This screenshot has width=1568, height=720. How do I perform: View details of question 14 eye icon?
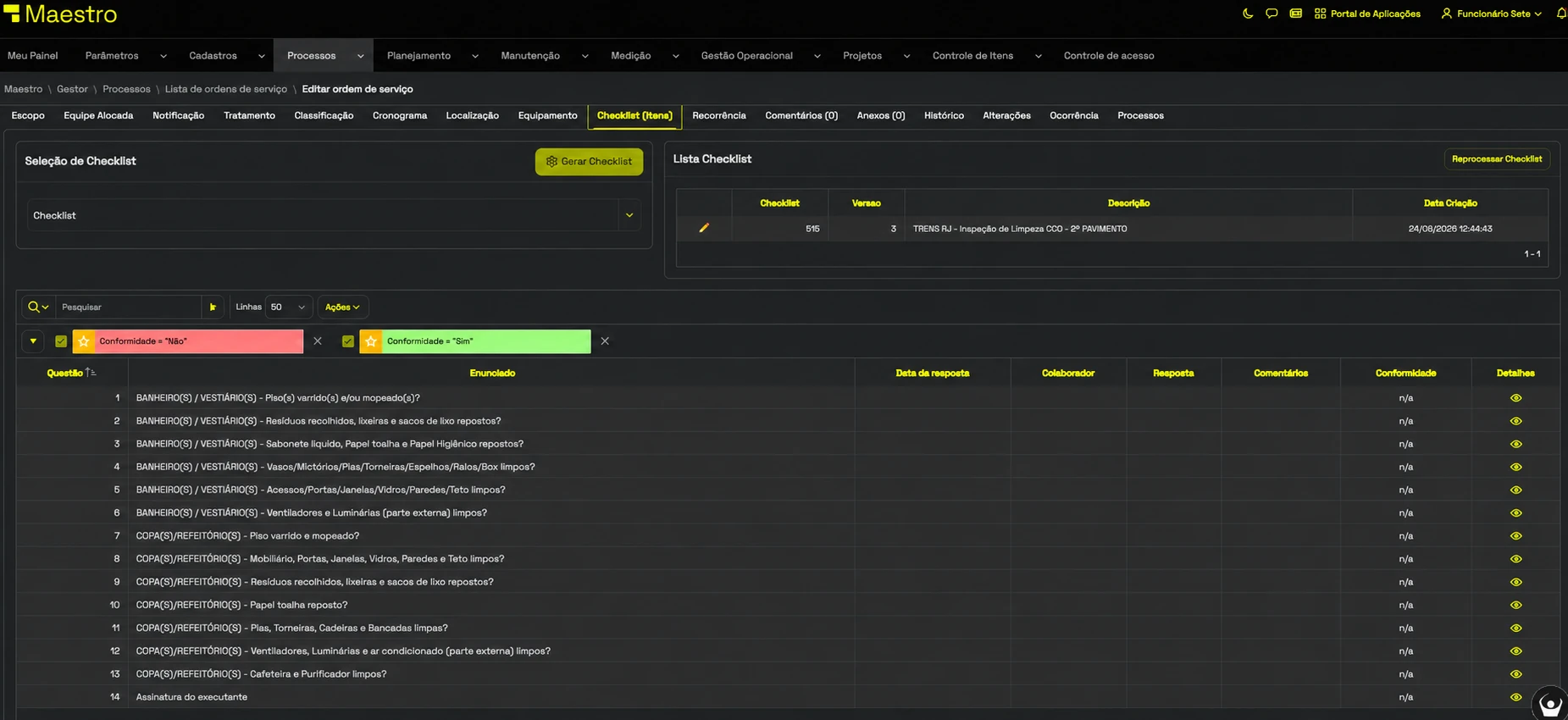coord(1515,697)
